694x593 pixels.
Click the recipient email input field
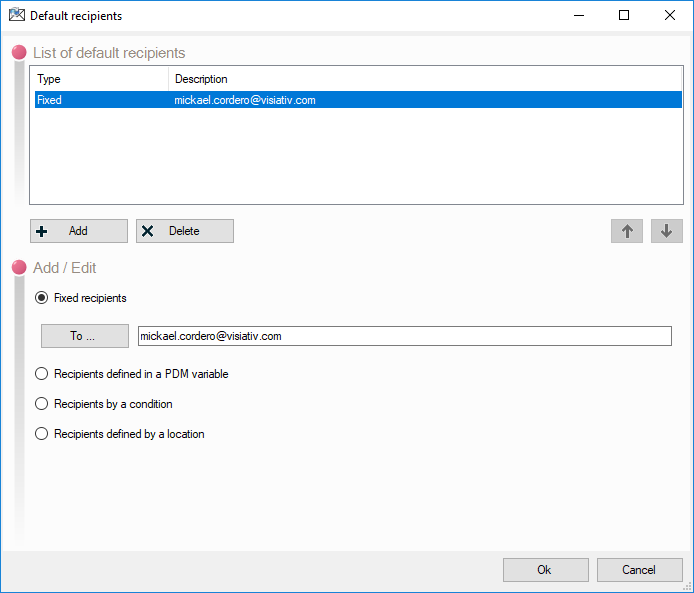pos(404,336)
